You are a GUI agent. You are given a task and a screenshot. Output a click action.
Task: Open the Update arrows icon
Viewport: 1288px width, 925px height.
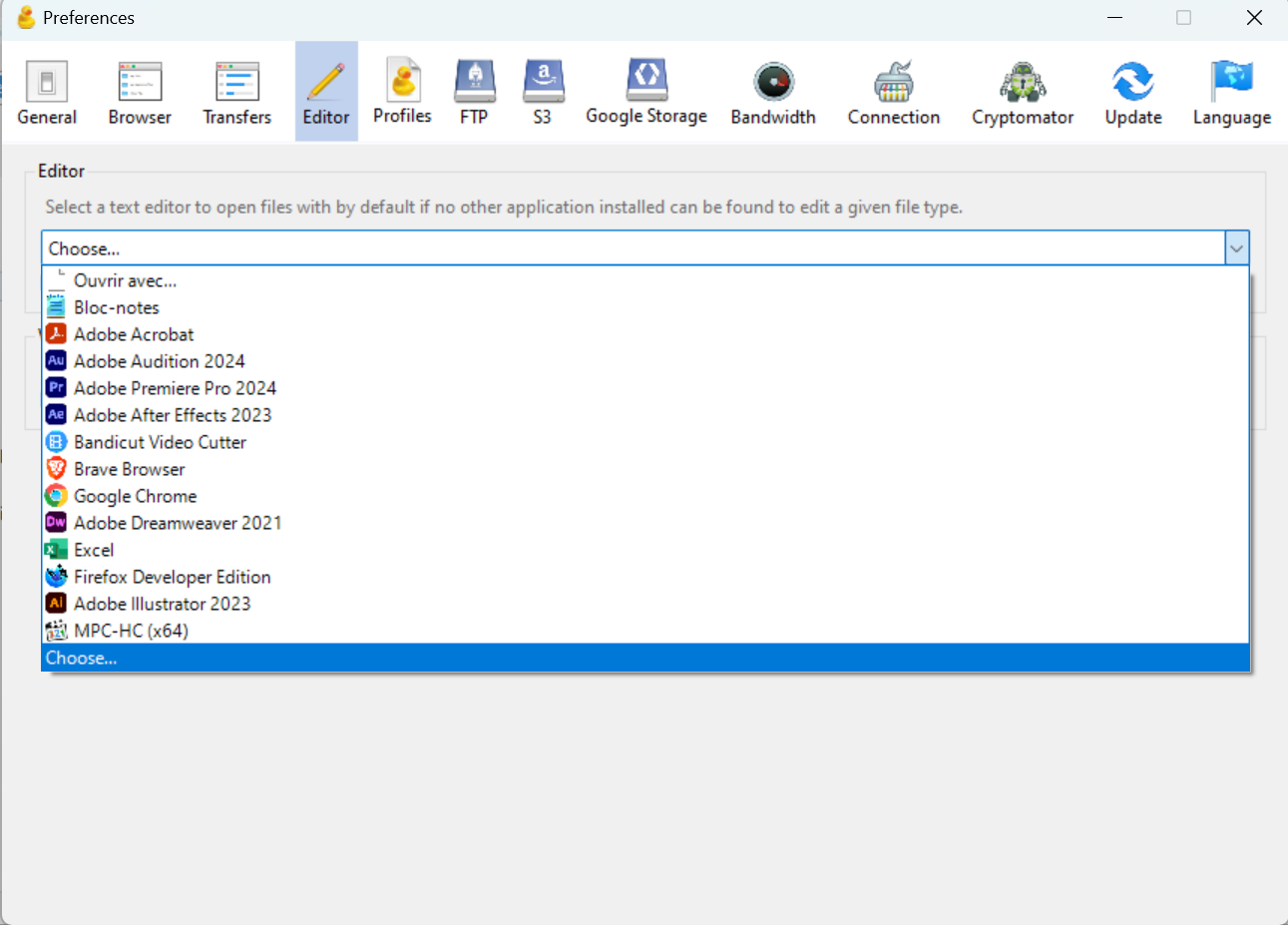[x=1133, y=82]
